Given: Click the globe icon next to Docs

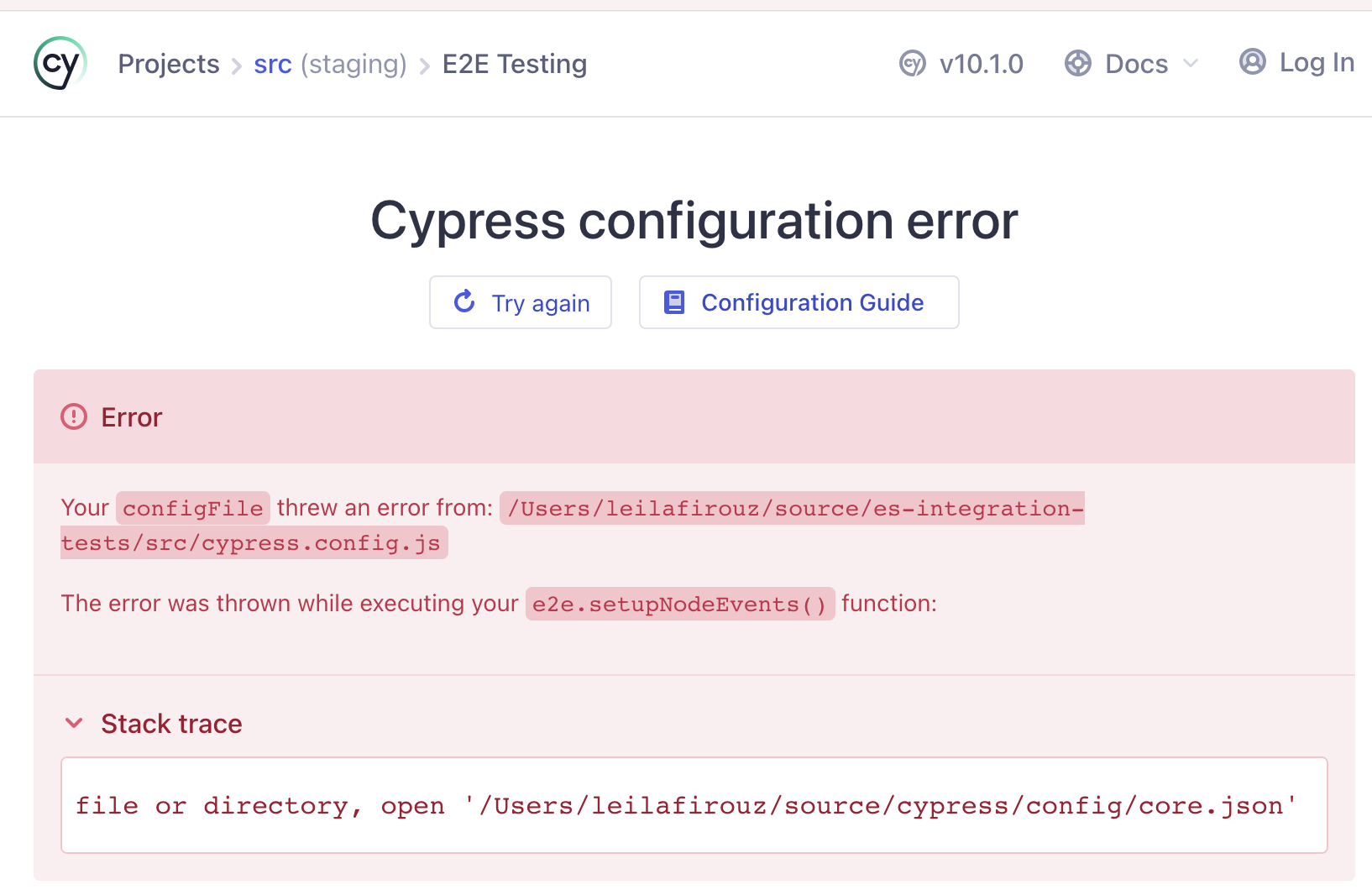Looking at the screenshot, I should (x=1077, y=63).
